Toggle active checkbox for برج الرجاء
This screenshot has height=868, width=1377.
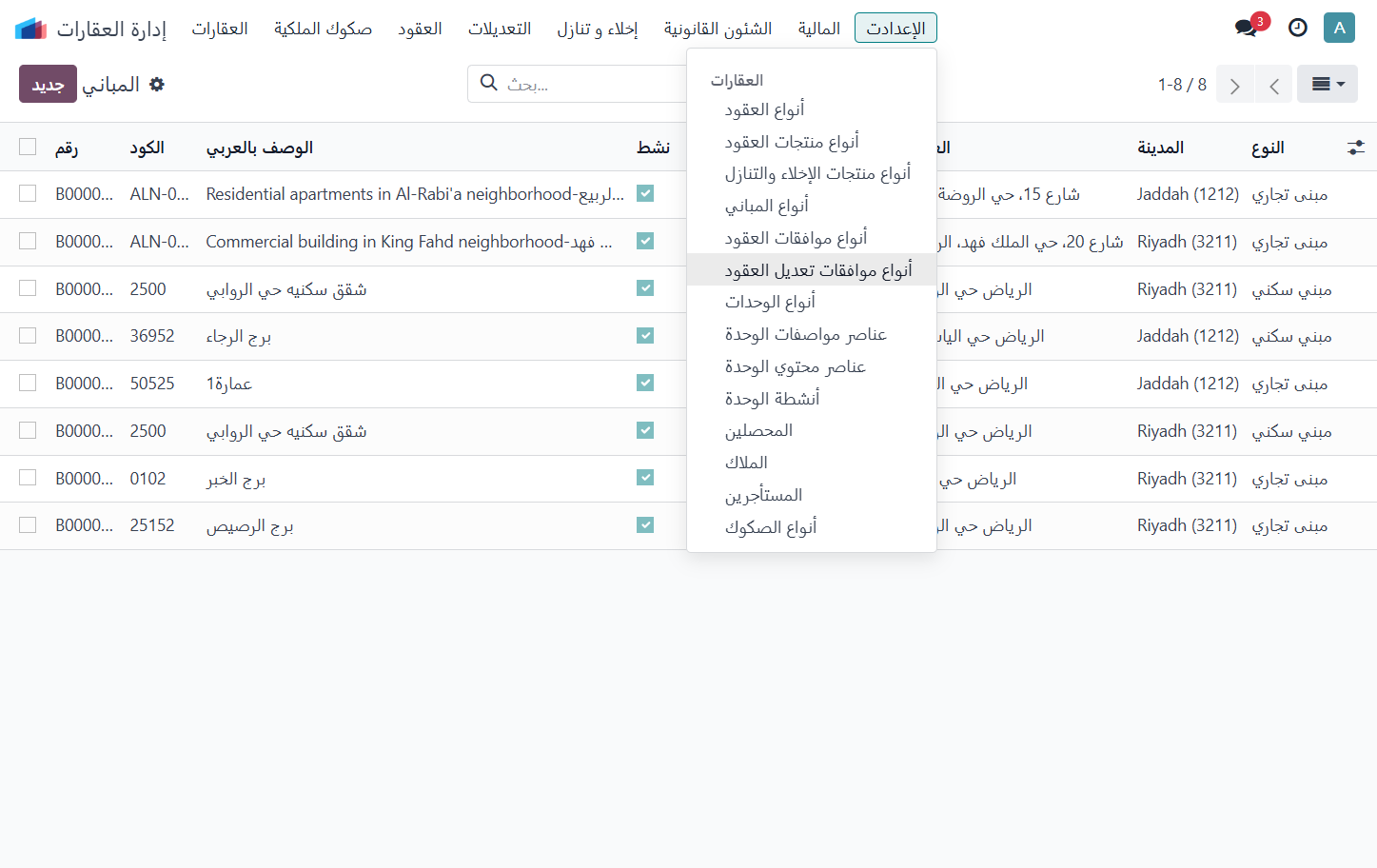point(645,335)
